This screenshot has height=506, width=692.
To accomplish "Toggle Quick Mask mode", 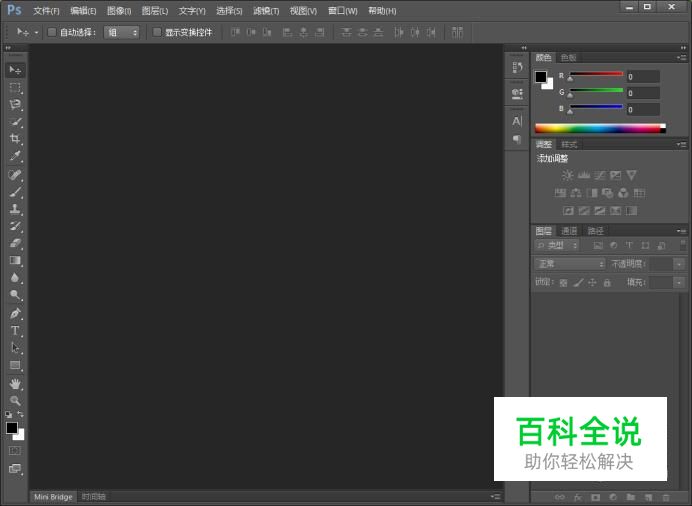I will 15,451.
